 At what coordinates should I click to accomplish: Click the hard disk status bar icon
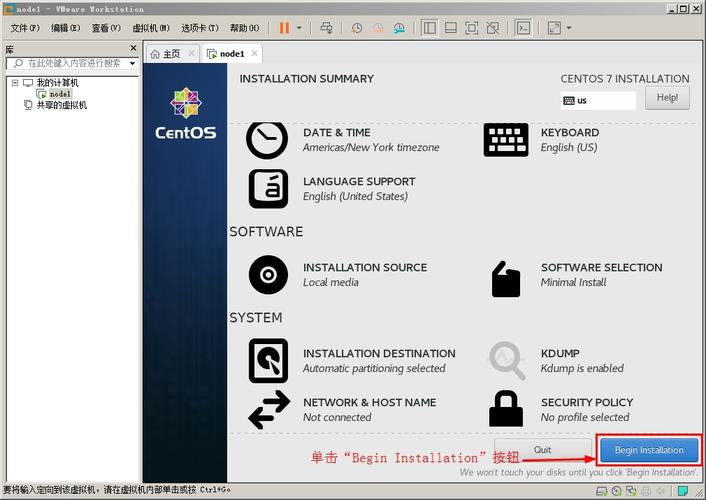pos(602,491)
